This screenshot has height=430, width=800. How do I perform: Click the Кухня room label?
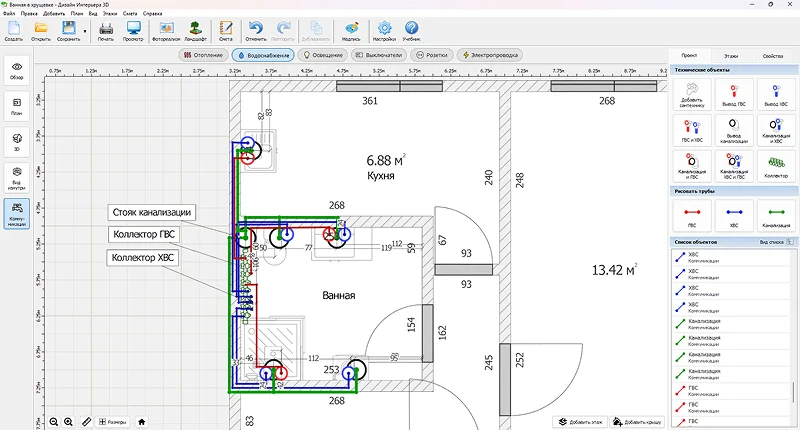coord(381,175)
